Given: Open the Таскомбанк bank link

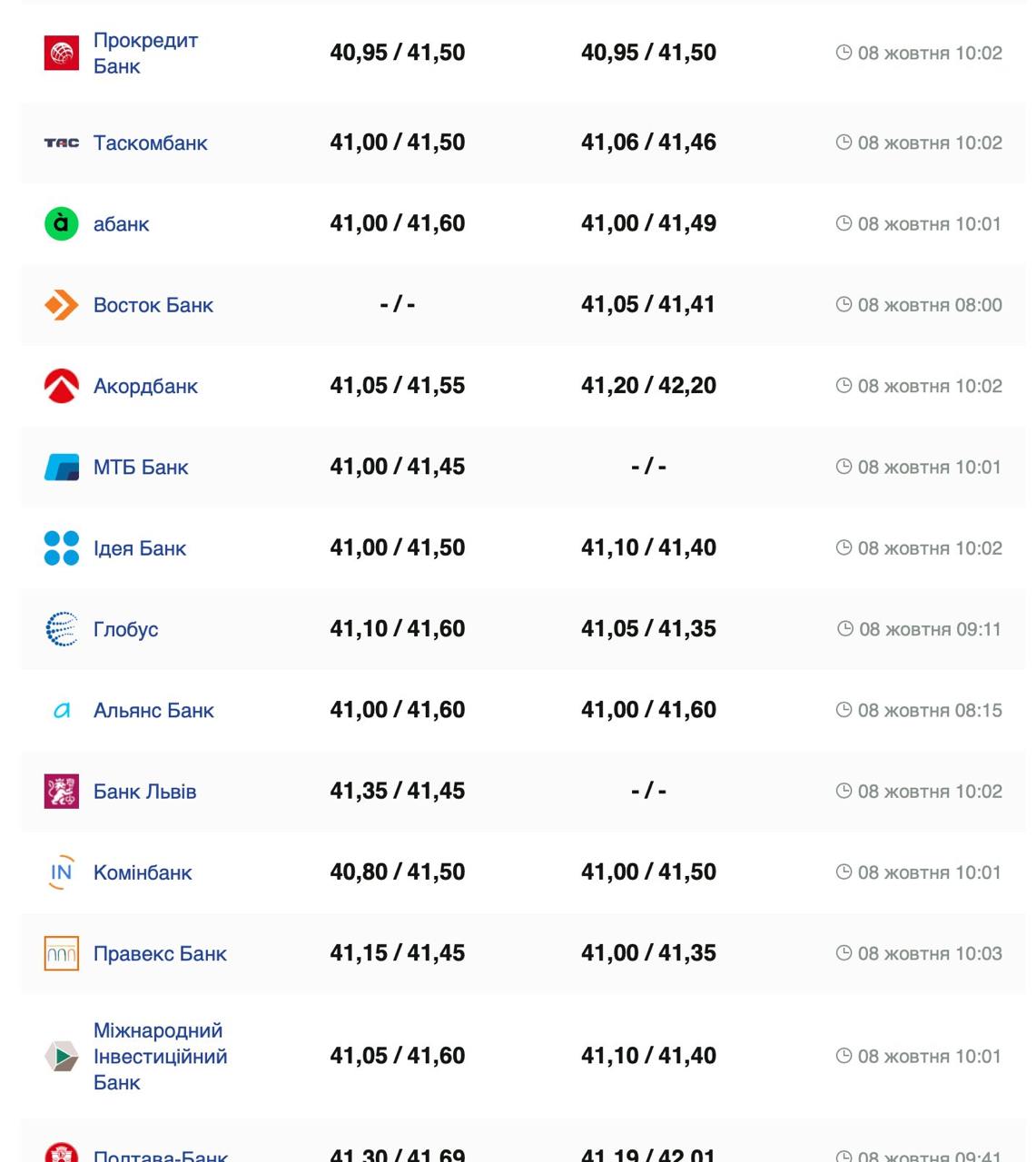Looking at the screenshot, I should [x=151, y=143].
